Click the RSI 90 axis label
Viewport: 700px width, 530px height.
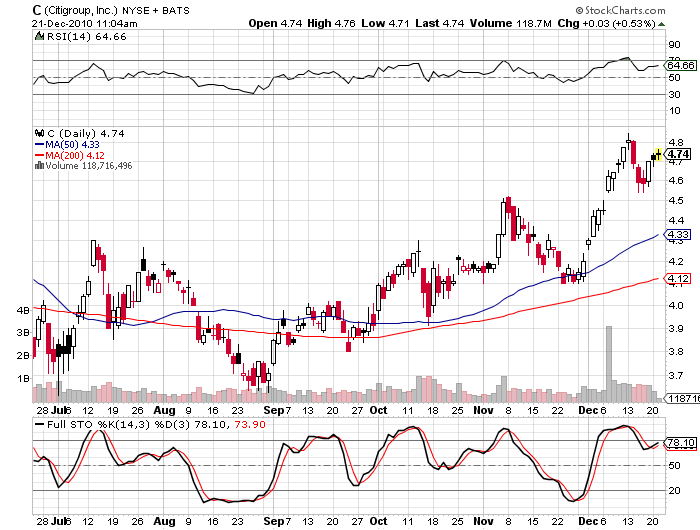pyautogui.click(x=675, y=44)
